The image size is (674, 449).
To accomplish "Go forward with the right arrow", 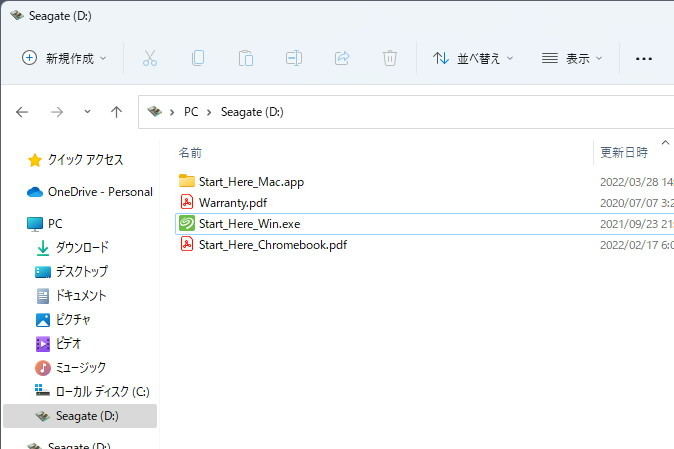I will pos(56,112).
